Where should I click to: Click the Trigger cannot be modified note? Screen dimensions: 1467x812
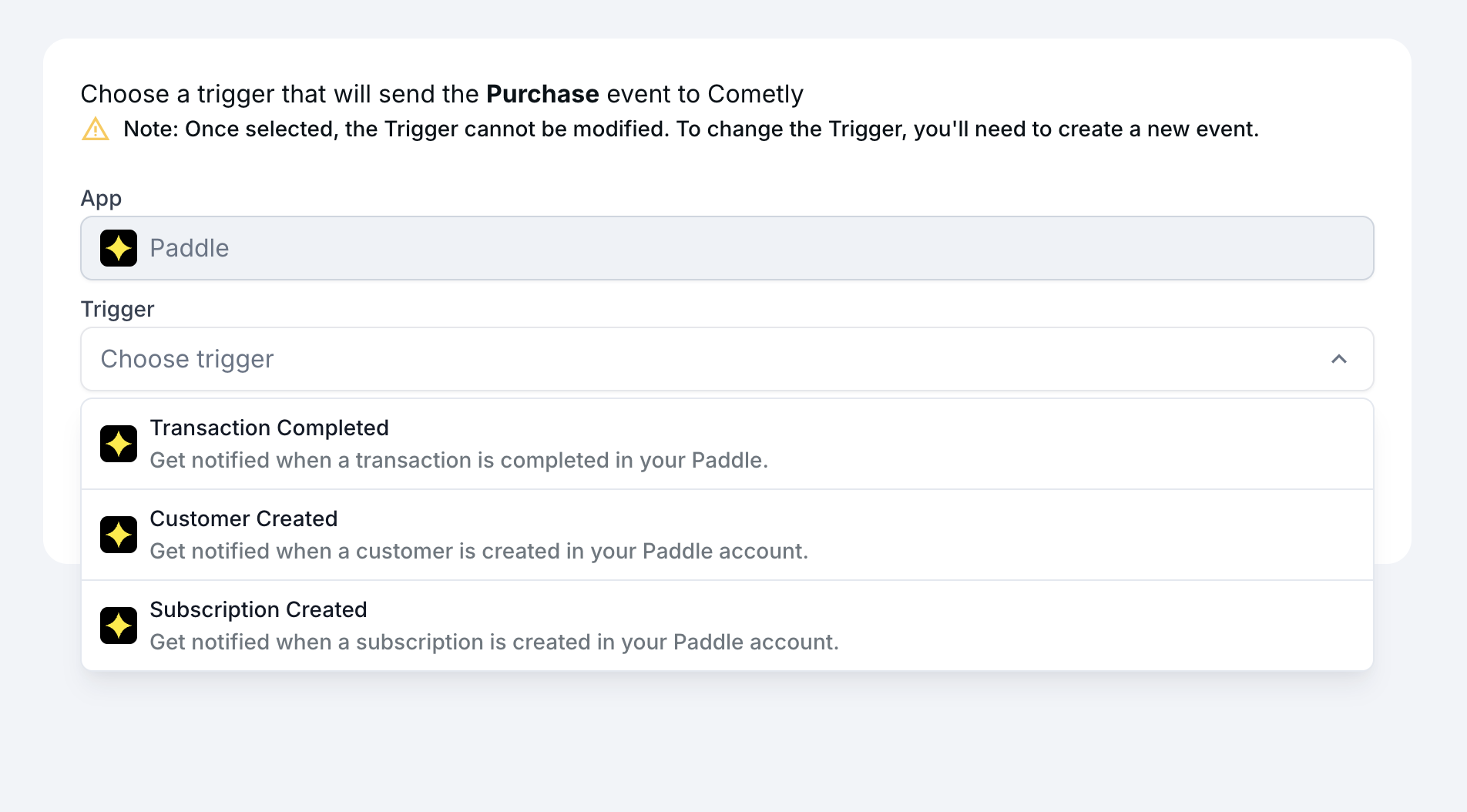(x=690, y=129)
